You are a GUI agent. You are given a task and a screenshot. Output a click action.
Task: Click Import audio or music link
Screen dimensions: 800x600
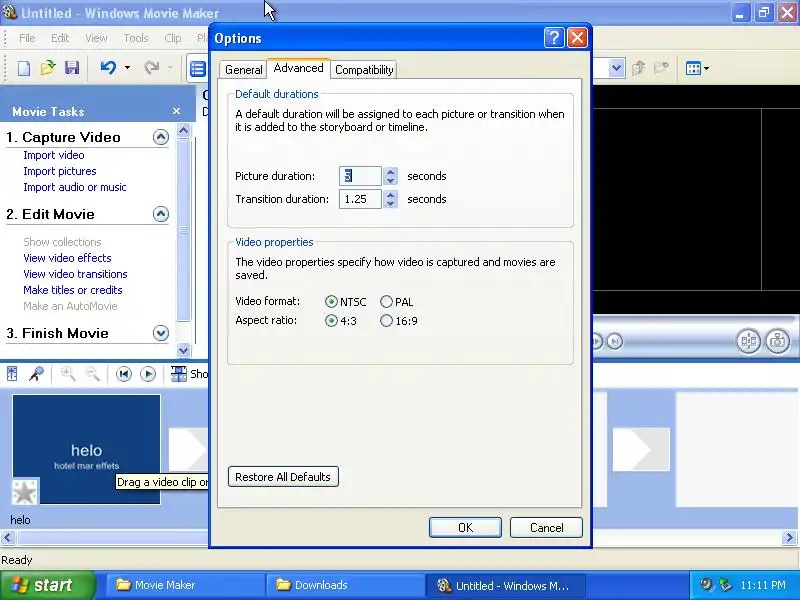[x=74, y=187]
